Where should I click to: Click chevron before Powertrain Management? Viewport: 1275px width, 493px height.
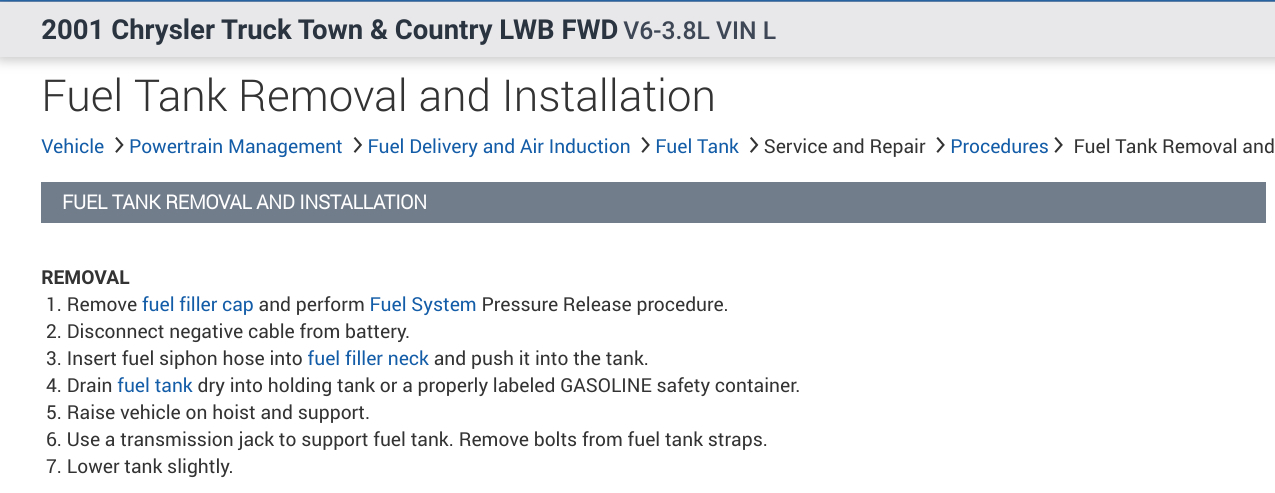[x=118, y=146]
